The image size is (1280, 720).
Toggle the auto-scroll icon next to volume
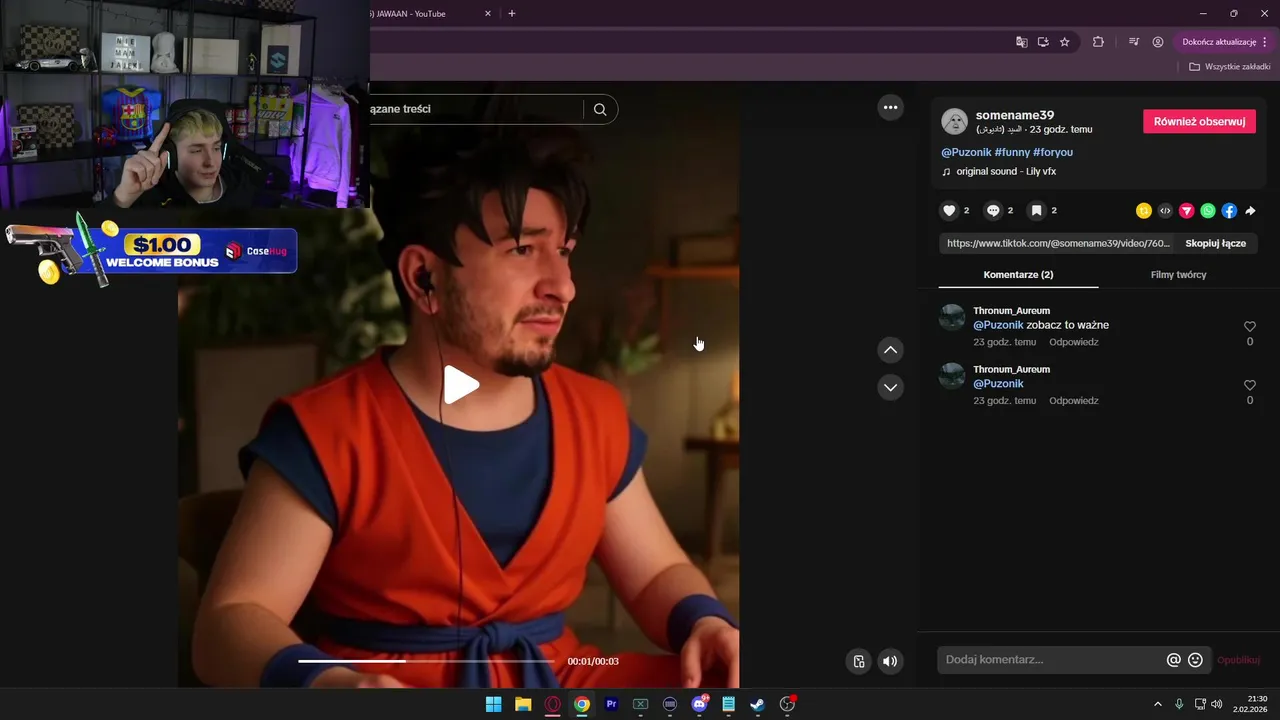(x=858, y=661)
